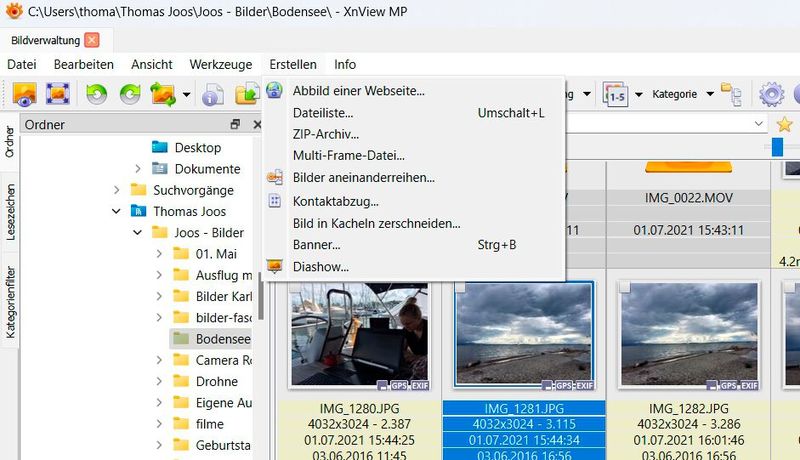Select ZIP-Archiv menu entry
800x460 pixels.
[x=413, y=134]
